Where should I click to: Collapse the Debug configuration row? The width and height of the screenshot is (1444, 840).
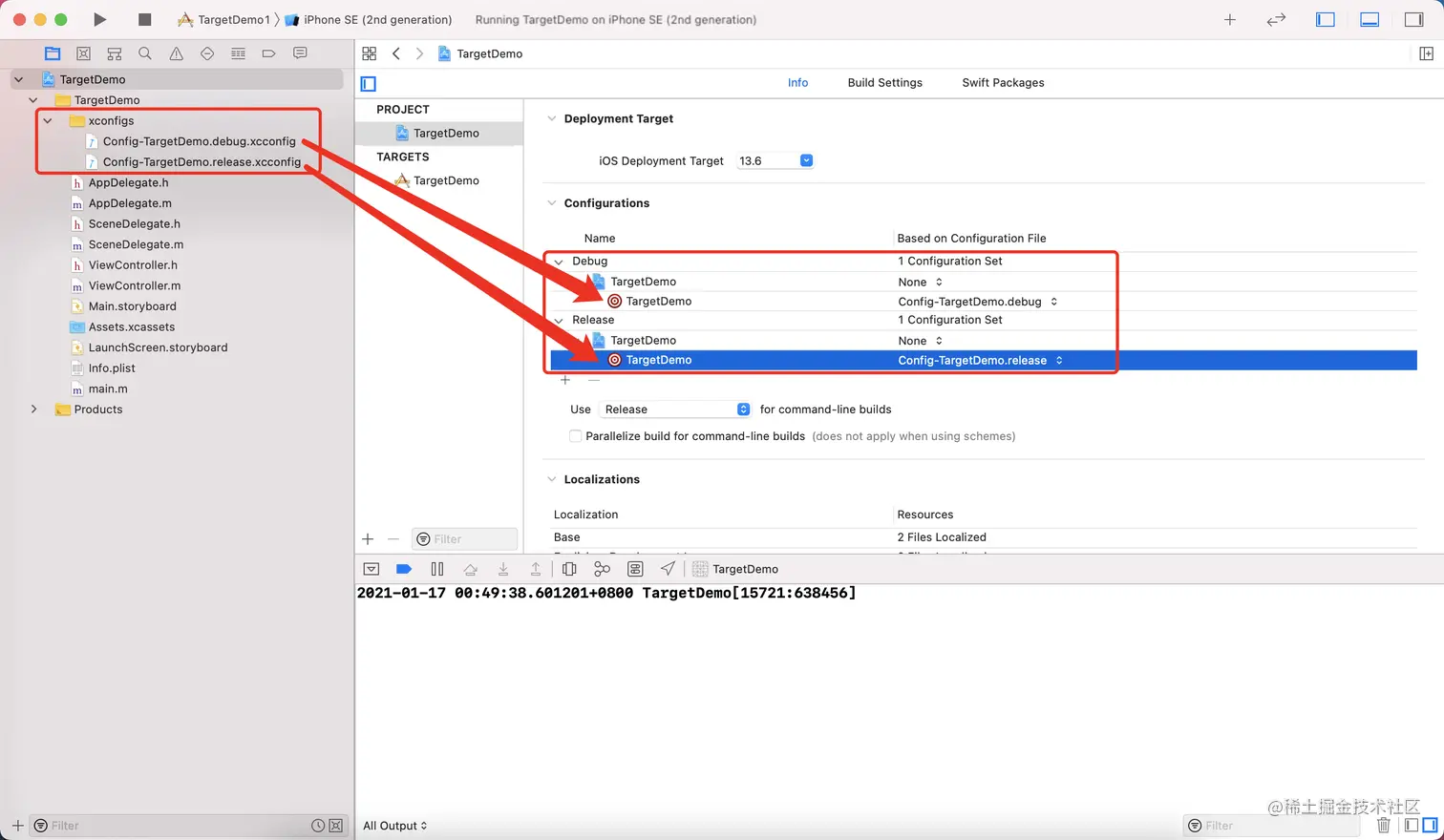coord(559,262)
